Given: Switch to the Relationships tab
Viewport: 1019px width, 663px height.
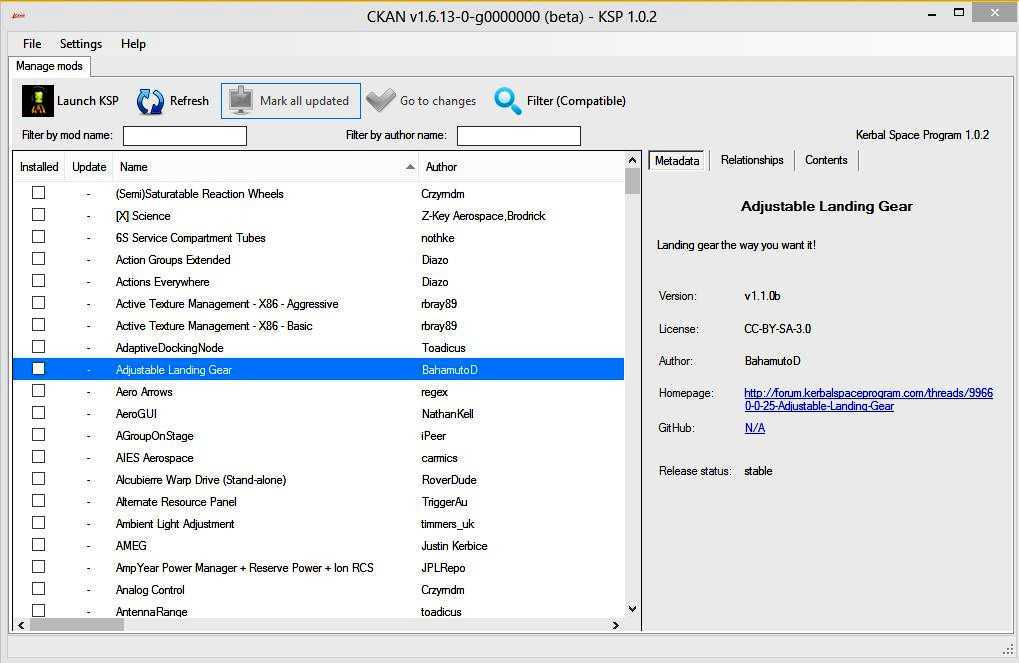Looking at the screenshot, I should tap(752, 160).
